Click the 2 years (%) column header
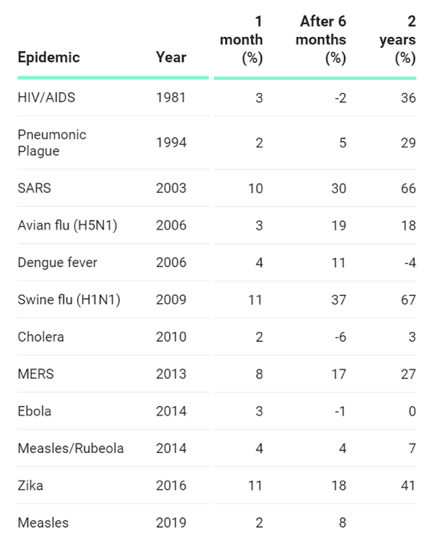The height and width of the screenshot is (535, 424). (397, 40)
